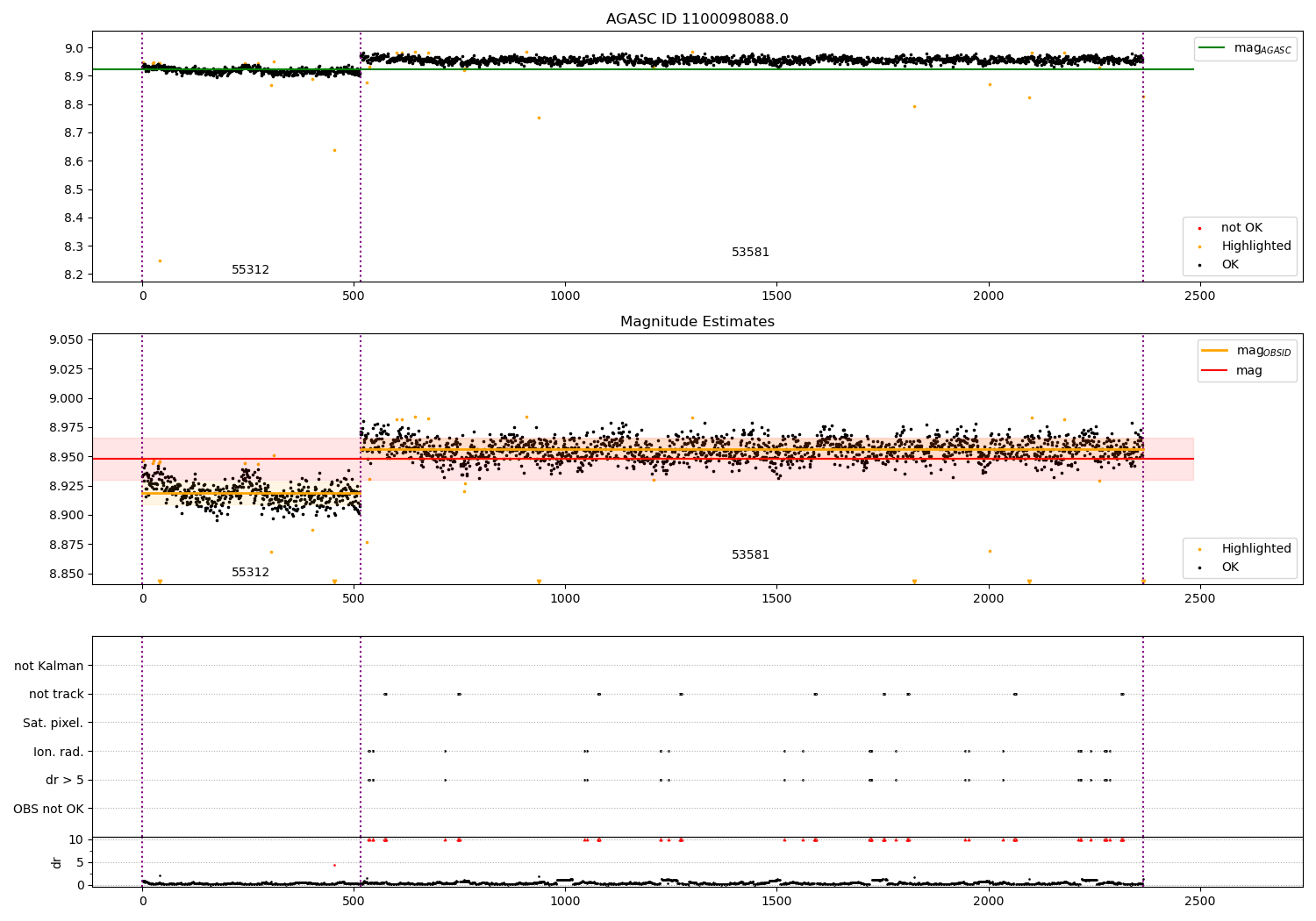
Task: Select the 'mag AGASC' legend entry in top plot
Action: coord(1246,48)
